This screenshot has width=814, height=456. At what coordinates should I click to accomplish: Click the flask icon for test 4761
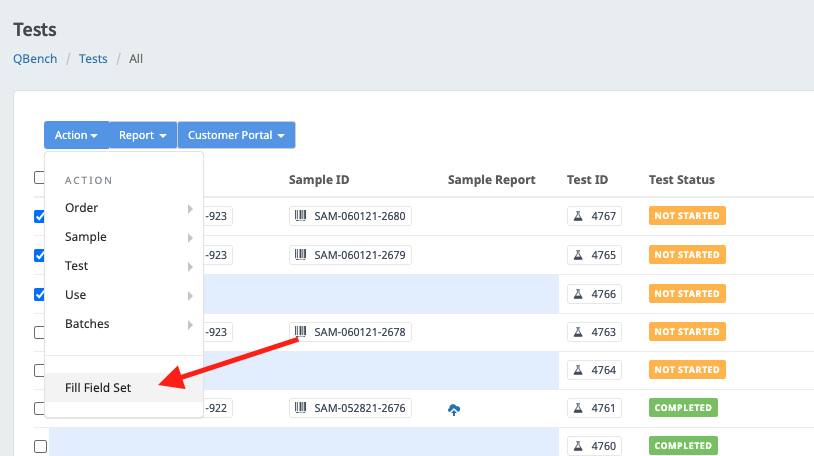577,408
